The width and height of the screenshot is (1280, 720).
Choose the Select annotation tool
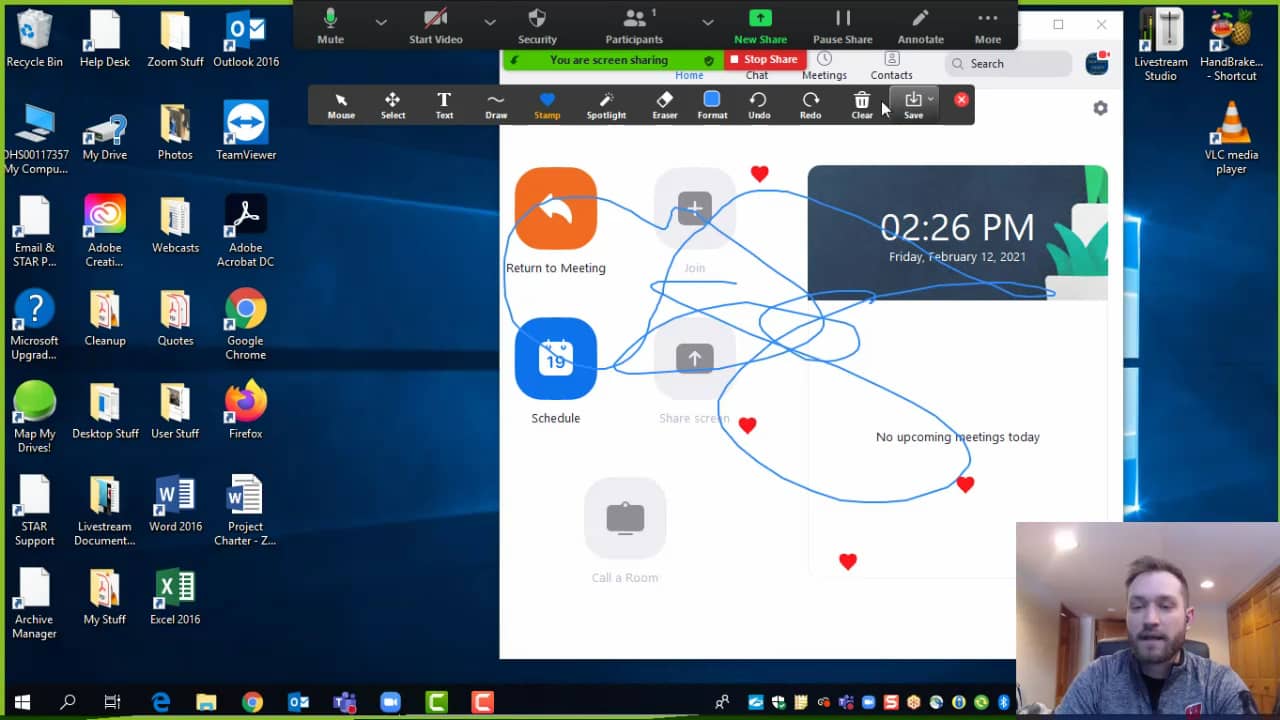(393, 105)
